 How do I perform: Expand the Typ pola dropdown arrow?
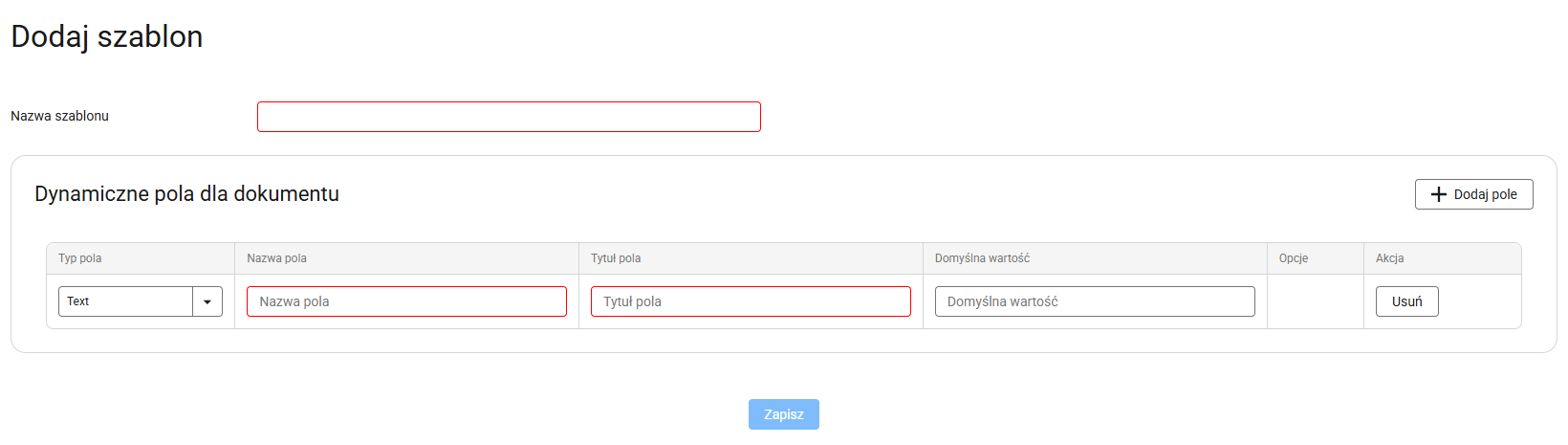[x=207, y=301]
